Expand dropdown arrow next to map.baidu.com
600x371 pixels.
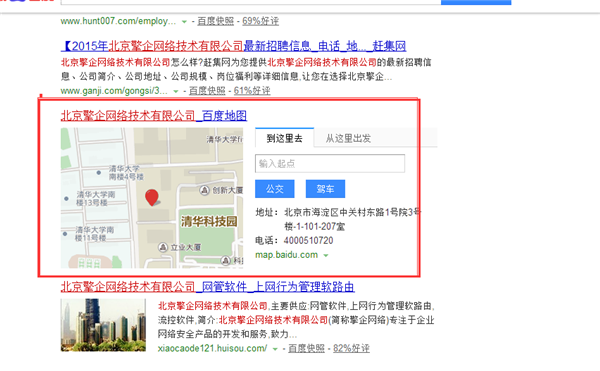[x=326, y=255]
